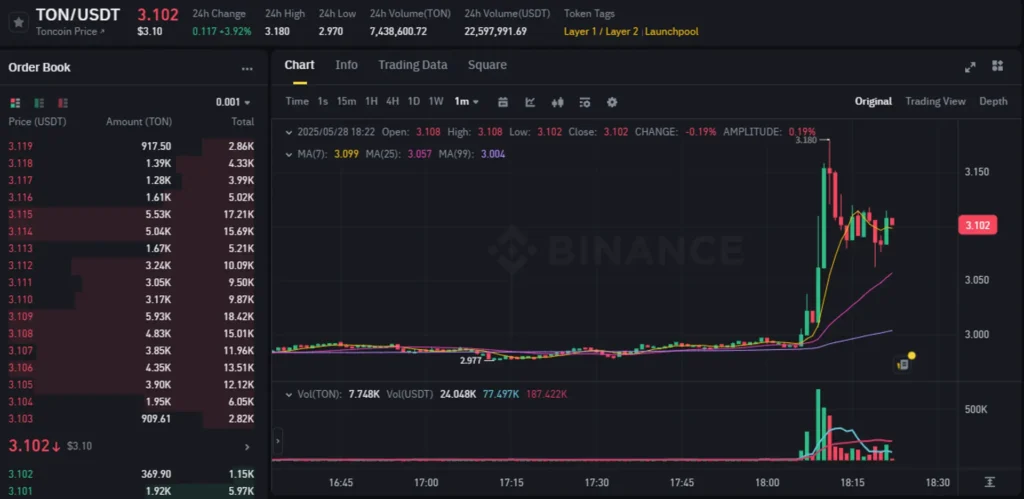Click the MA(7) value 3.099

(347, 154)
